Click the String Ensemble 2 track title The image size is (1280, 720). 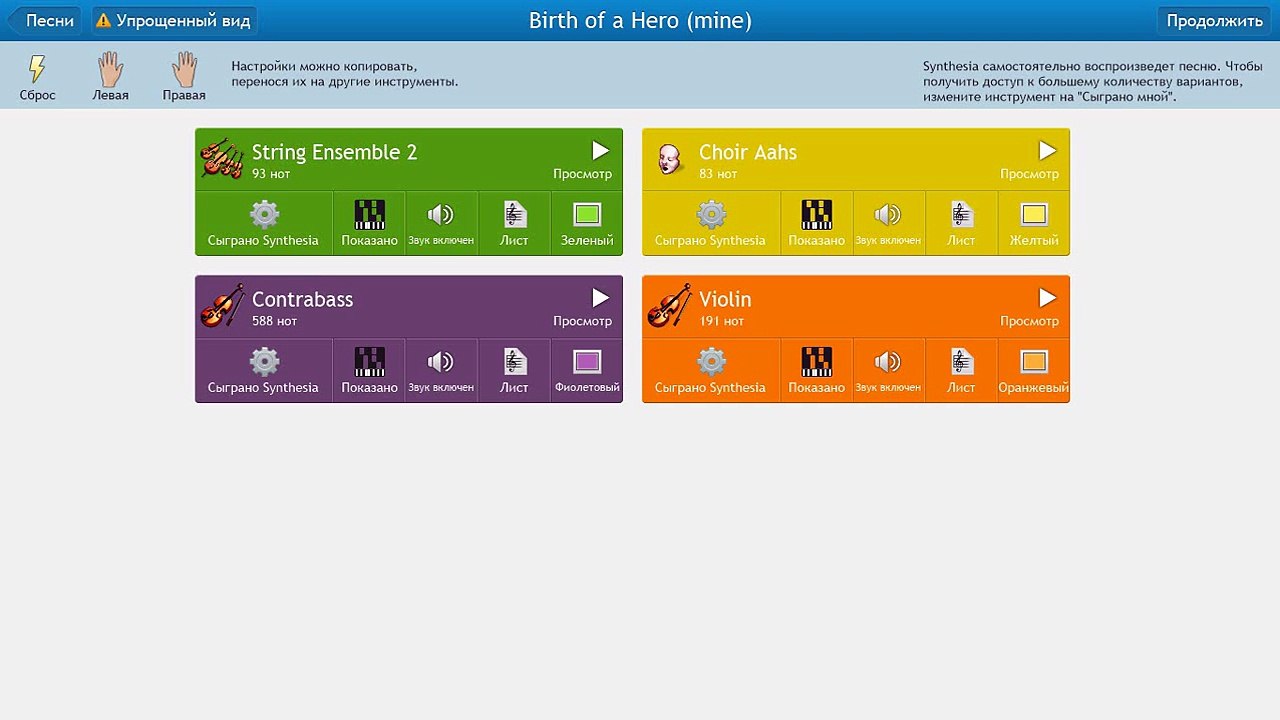[334, 152]
